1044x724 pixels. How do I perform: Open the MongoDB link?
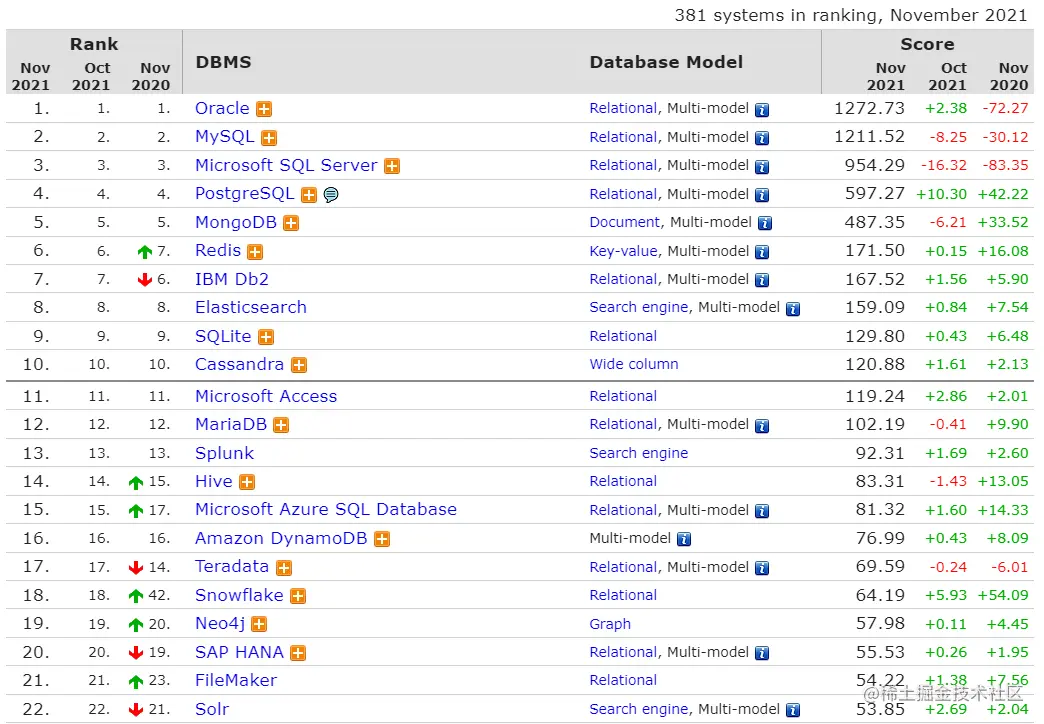[x=236, y=222]
